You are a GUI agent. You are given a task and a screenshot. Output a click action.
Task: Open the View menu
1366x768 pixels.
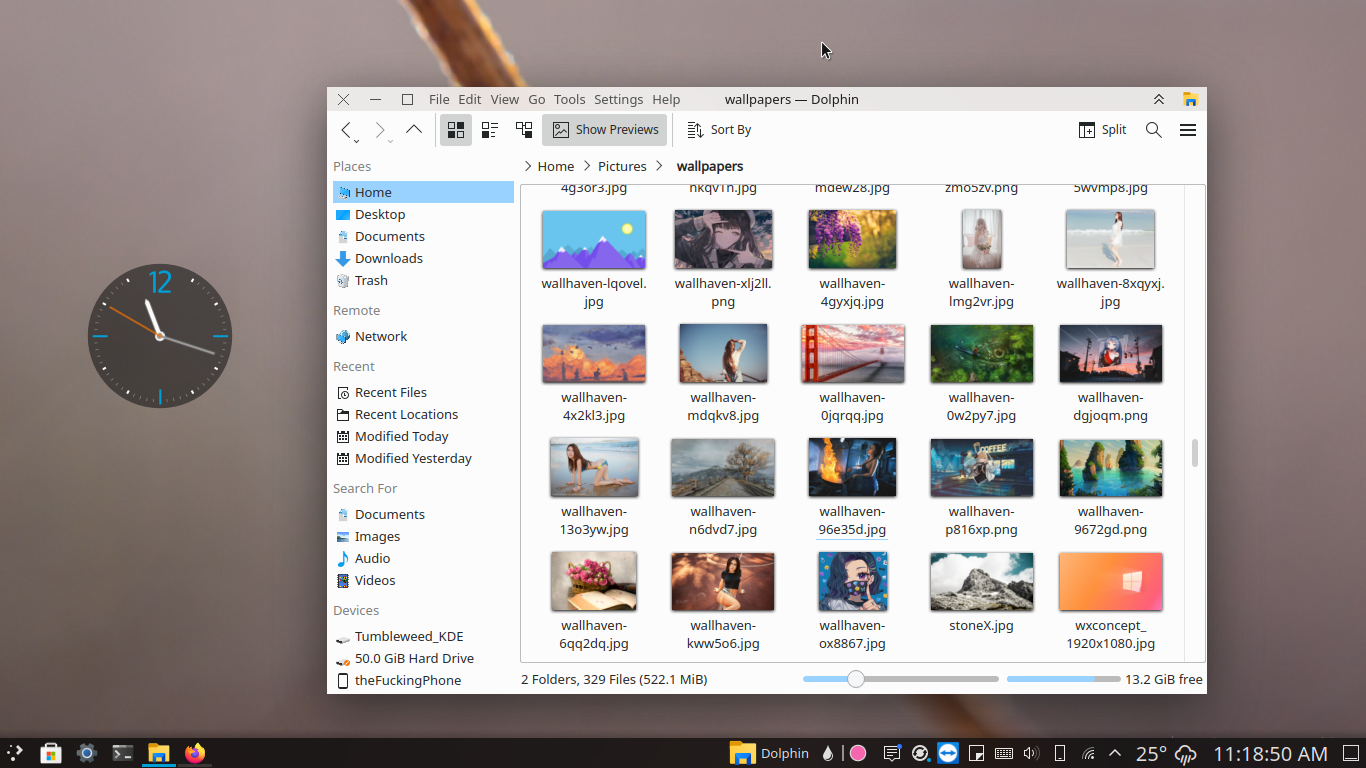click(x=505, y=99)
